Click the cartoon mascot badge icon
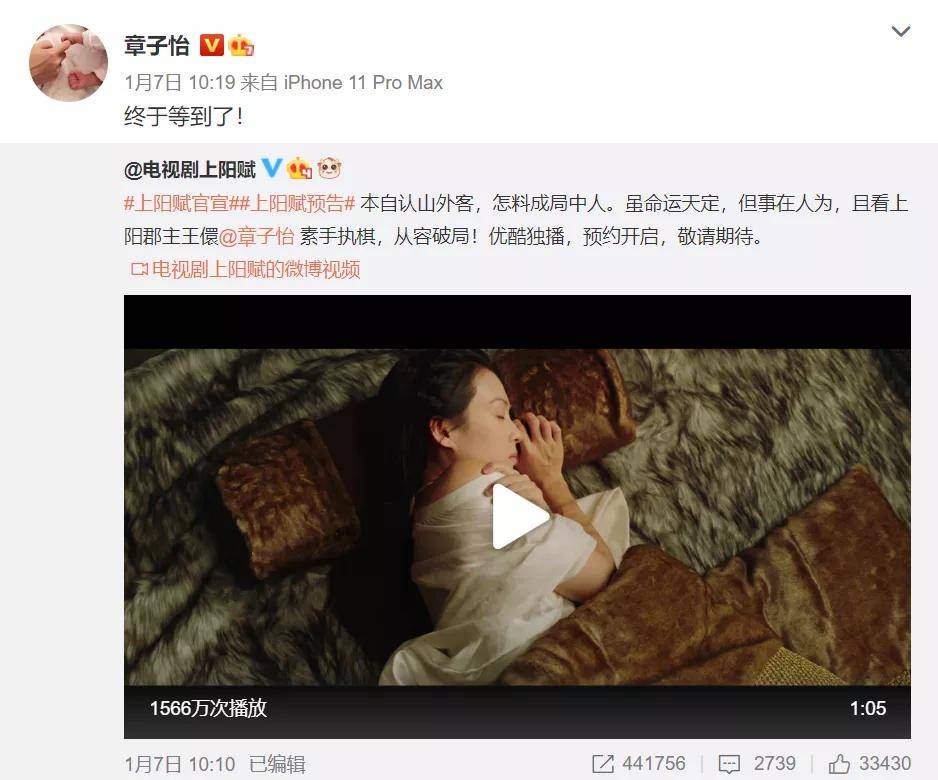Image resolution: width=938 pixels, height=780 pixels. (x=329, y=169)
